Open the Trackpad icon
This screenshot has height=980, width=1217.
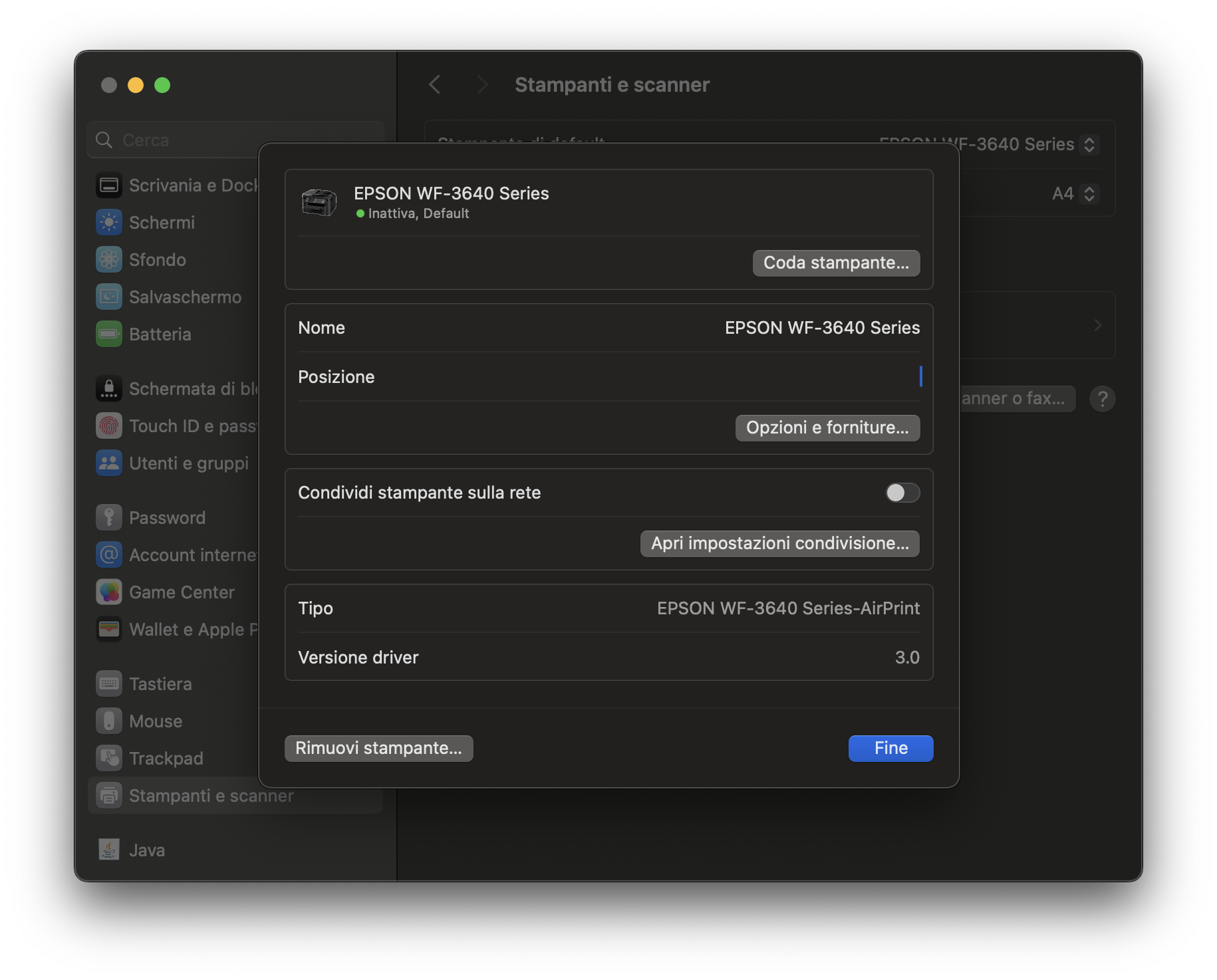pos(109,759)
